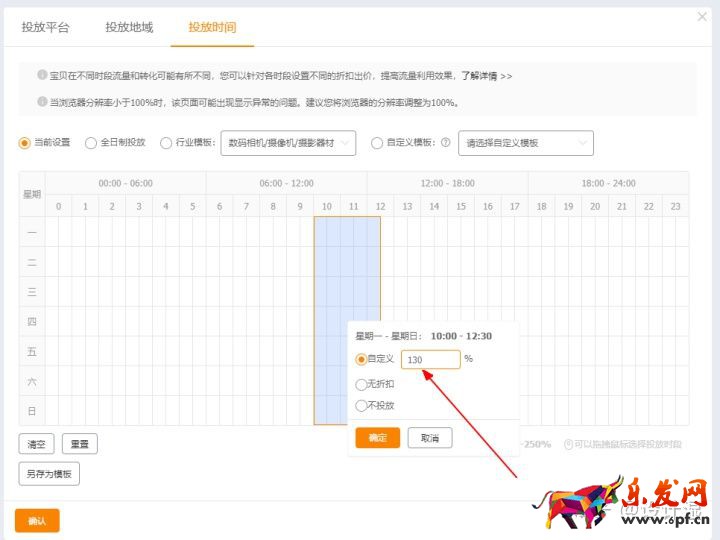This screenshot has height=540, width=720.
Task: Close the dialog with the X icon
Action: pos(702,17)
